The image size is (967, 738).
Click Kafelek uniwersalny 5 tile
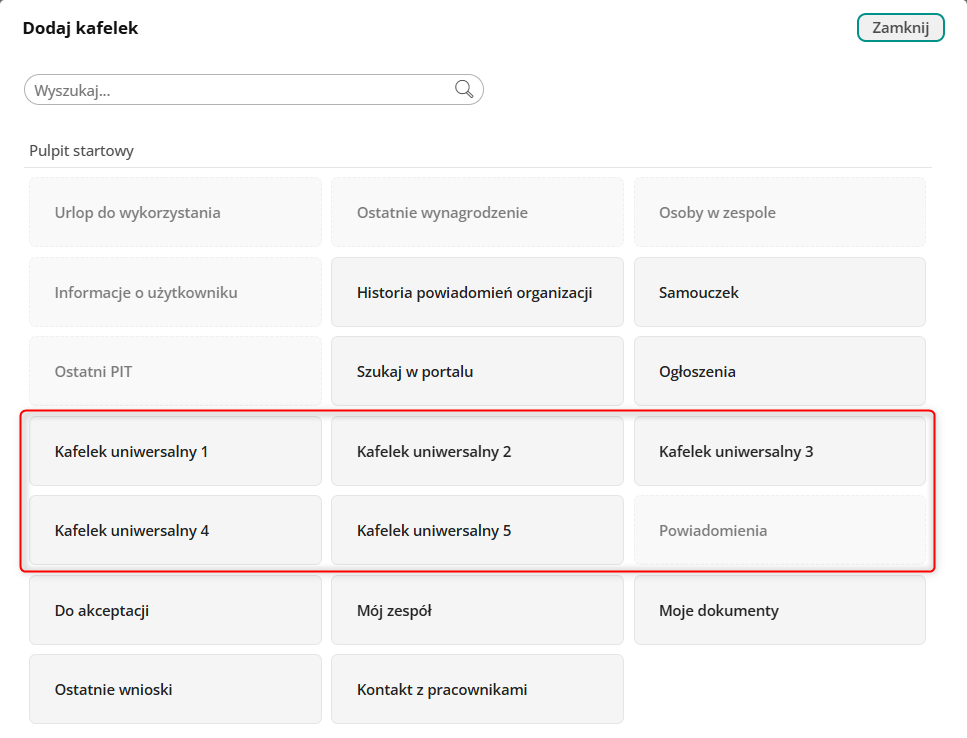click(477, 530)
